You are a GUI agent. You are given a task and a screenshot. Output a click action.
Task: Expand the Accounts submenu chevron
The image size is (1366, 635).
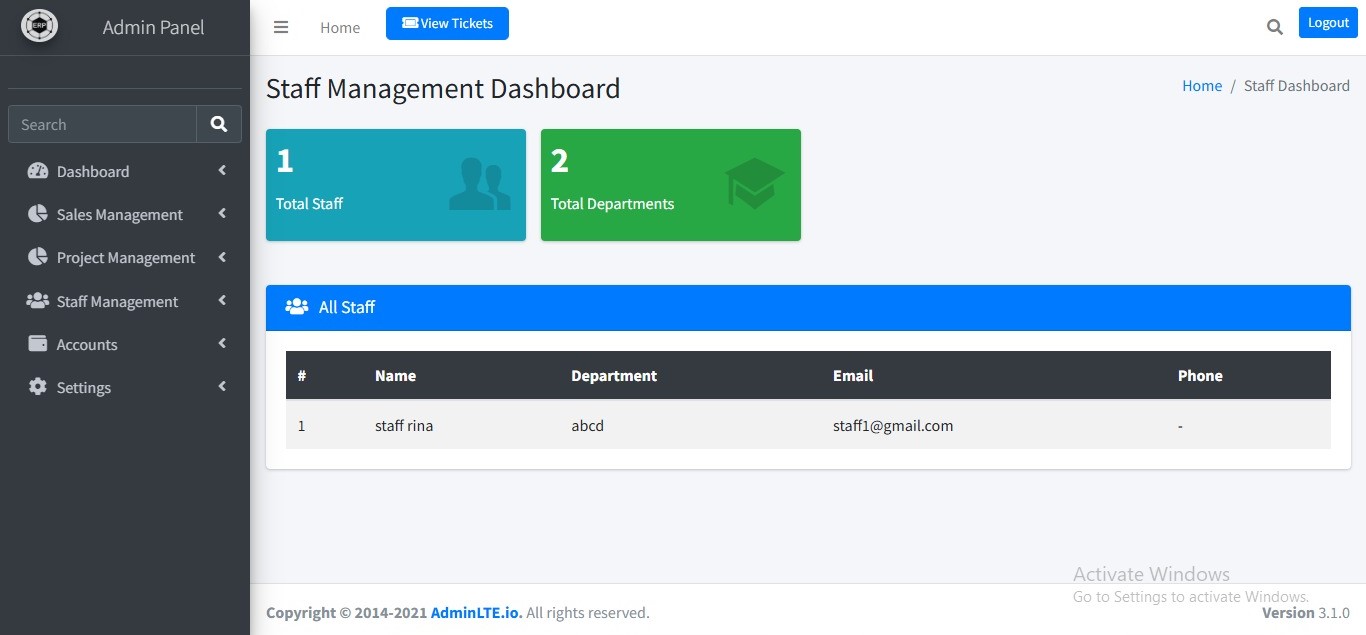(x=222, y=344)
